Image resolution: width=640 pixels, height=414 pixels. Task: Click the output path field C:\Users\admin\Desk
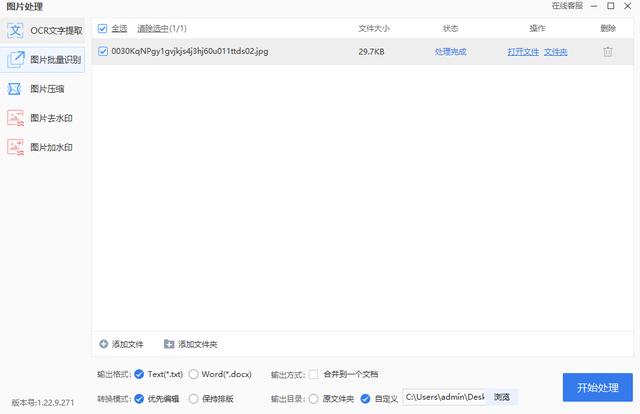click(445, 397)
